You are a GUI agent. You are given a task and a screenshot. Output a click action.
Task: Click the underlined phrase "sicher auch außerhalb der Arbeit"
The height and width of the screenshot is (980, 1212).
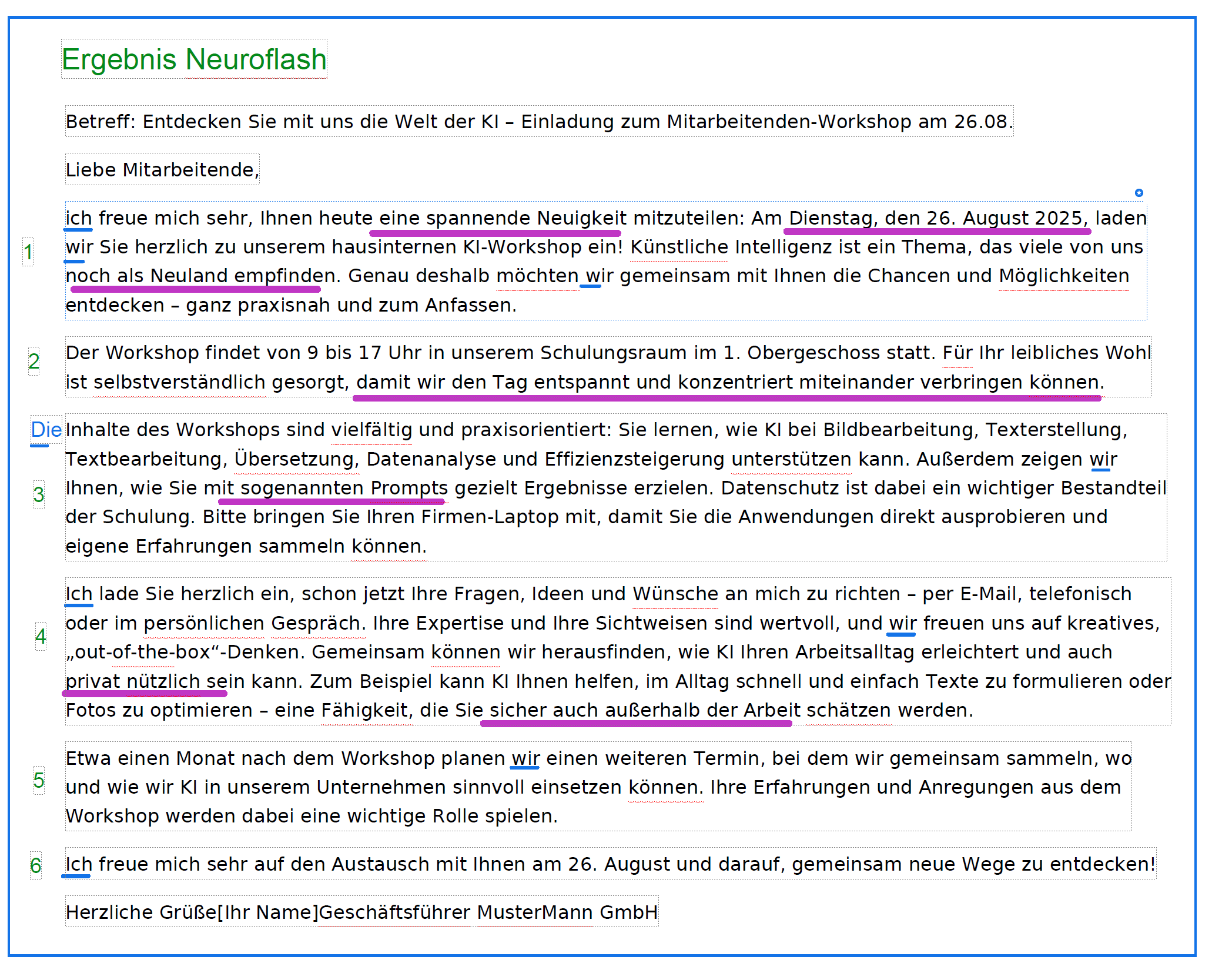click(645, 710)
